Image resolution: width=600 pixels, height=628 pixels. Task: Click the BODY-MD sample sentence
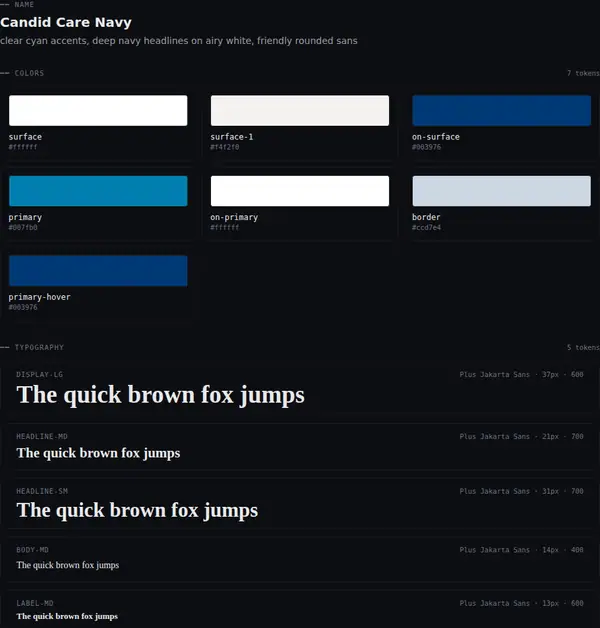[68, 565]
